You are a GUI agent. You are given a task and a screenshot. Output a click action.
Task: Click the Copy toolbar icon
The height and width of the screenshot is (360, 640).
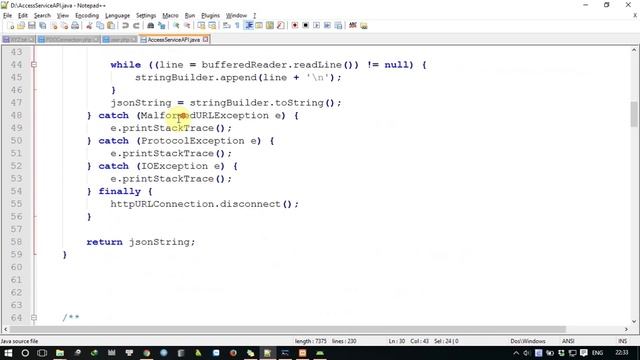coord(100,26)
